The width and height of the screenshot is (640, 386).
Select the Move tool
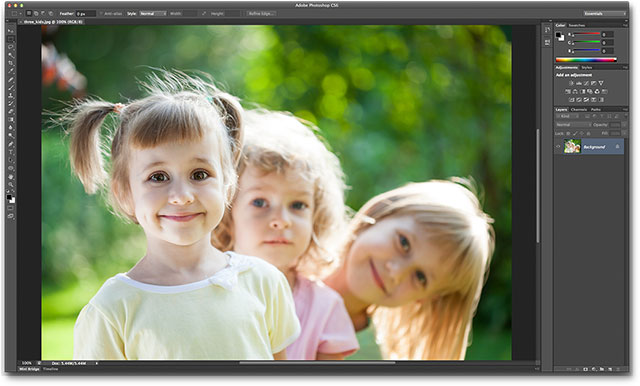tap(11, 31)
